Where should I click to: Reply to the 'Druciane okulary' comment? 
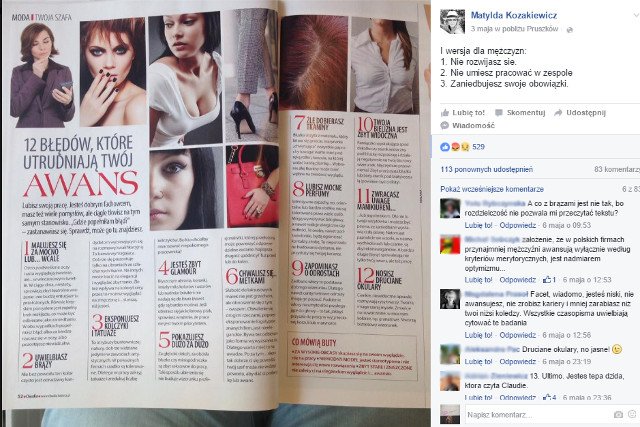pos(518,362)
